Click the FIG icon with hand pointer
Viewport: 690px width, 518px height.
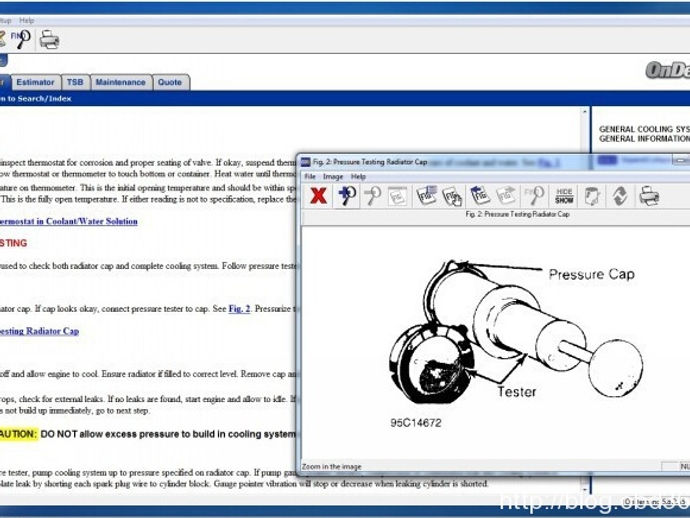pos(451,196)
